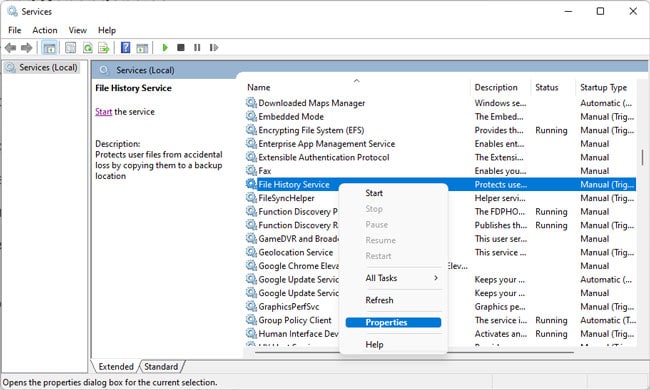Click 'Helper servi...' description cell

pyautogui.click(x=500, y=198)
